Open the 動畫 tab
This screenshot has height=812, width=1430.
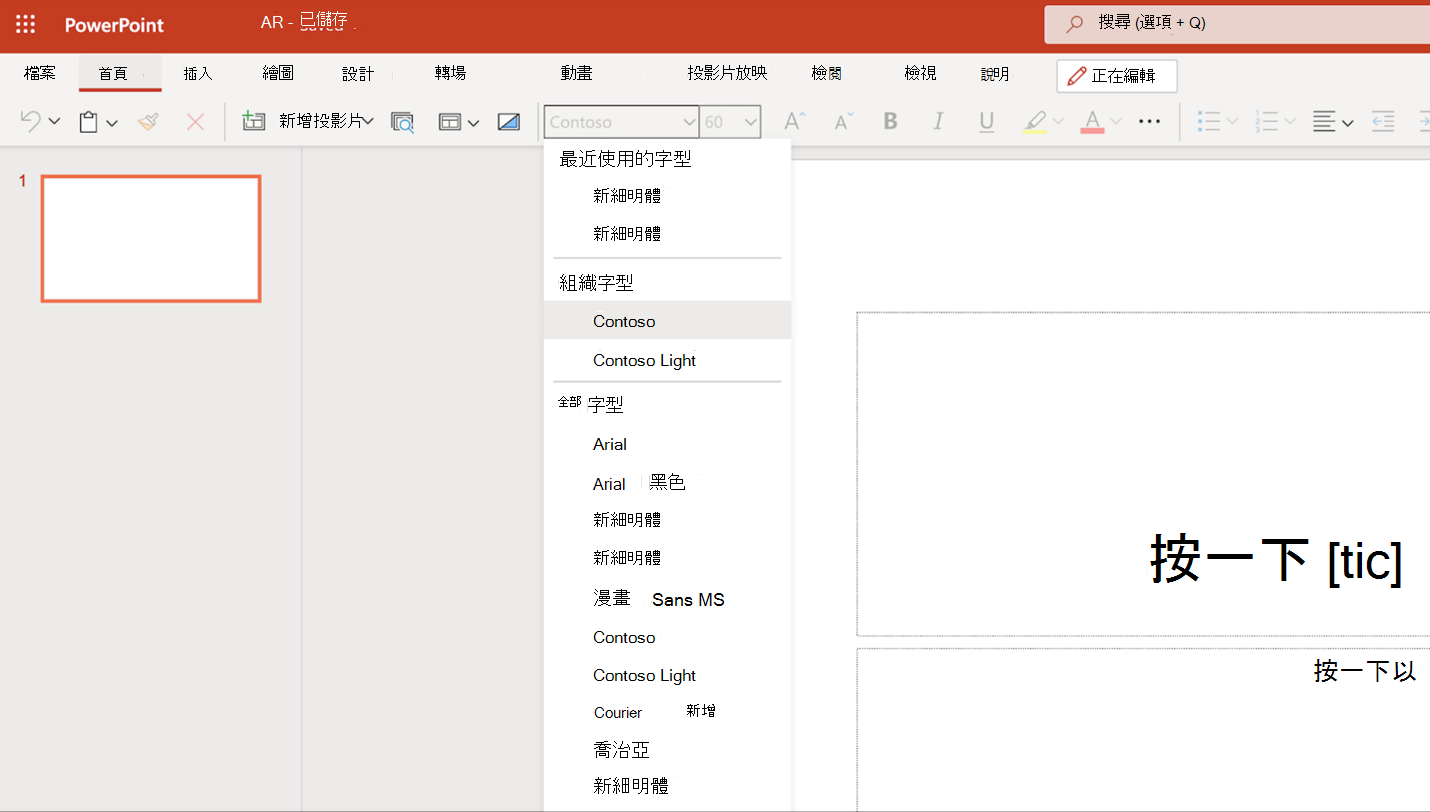click(x=576, y=73)
